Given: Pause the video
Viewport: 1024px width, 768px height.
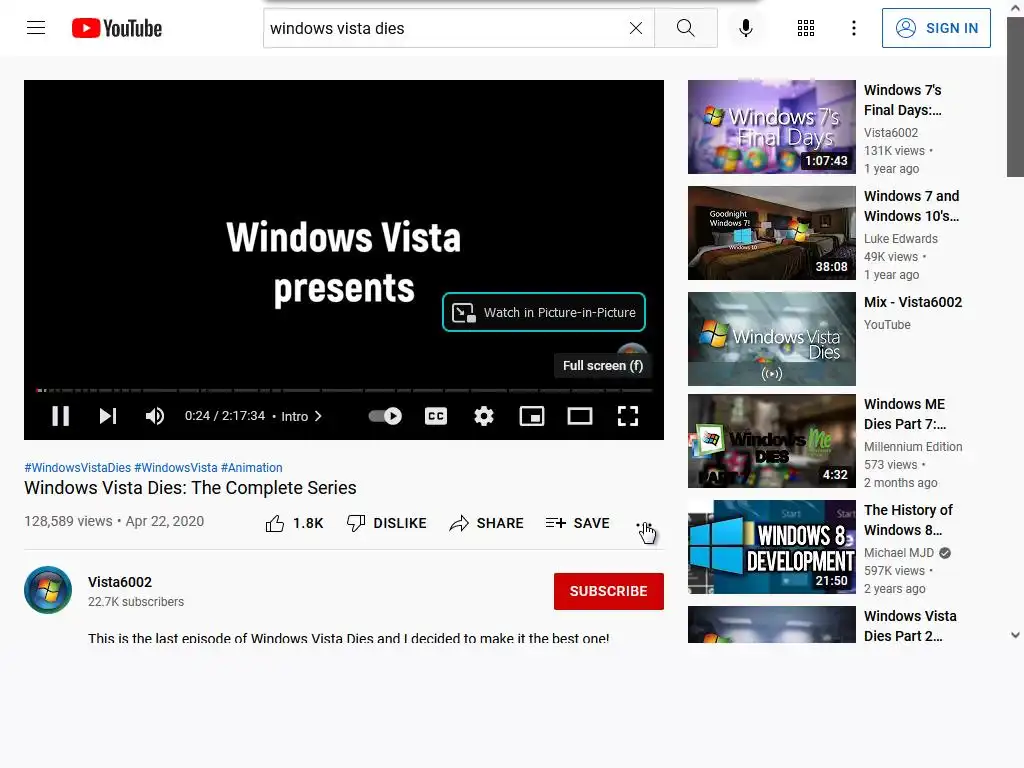Looking at the screenshot, I should tap(61, 416).
